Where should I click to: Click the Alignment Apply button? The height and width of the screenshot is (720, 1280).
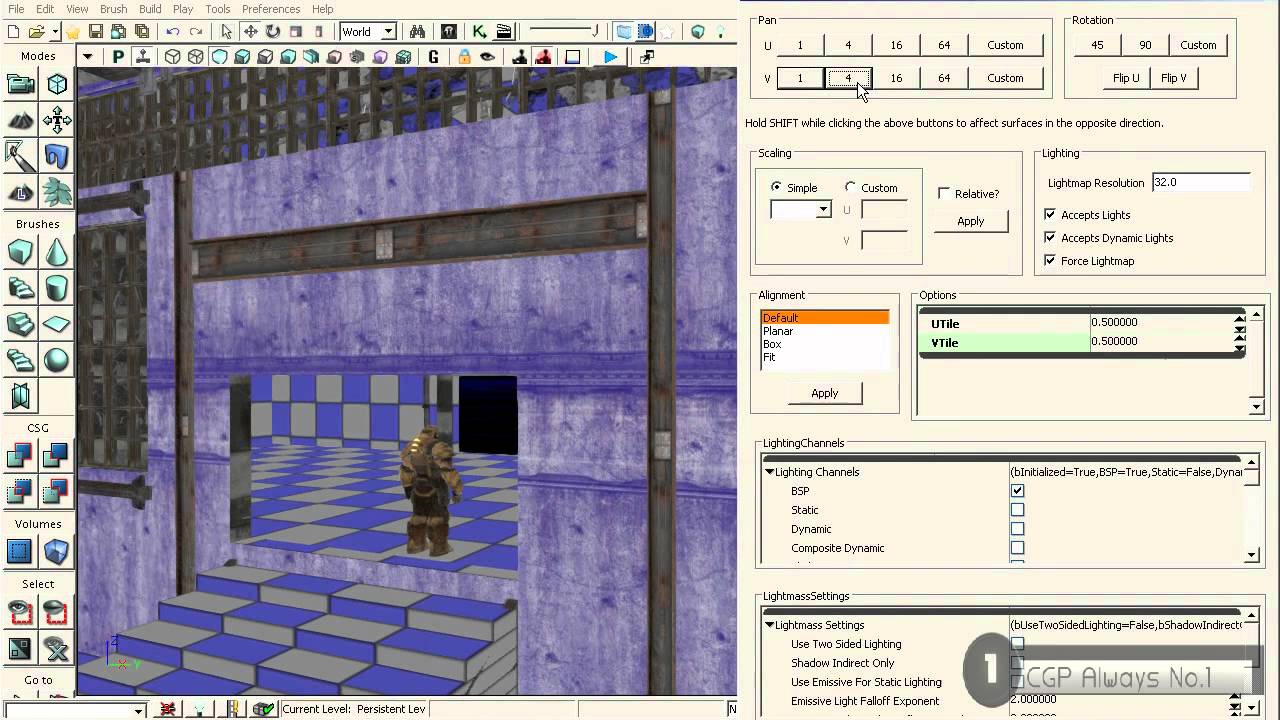coord(825,393)
